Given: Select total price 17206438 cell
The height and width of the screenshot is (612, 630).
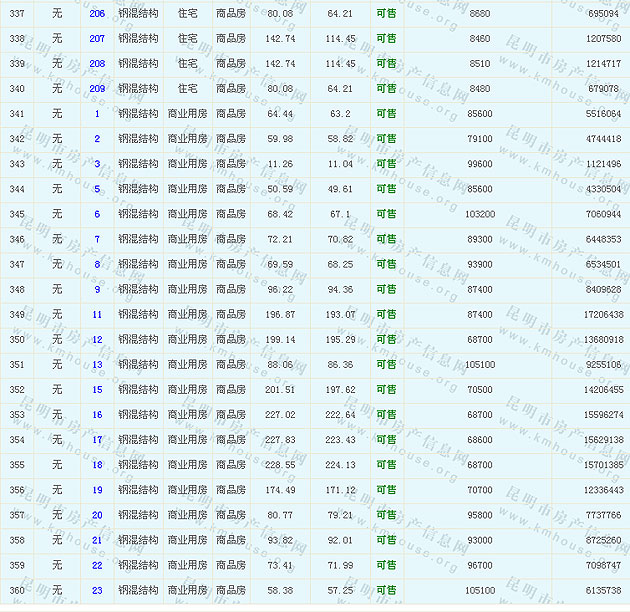Looking at the screenshot, I should click(602, 315).
